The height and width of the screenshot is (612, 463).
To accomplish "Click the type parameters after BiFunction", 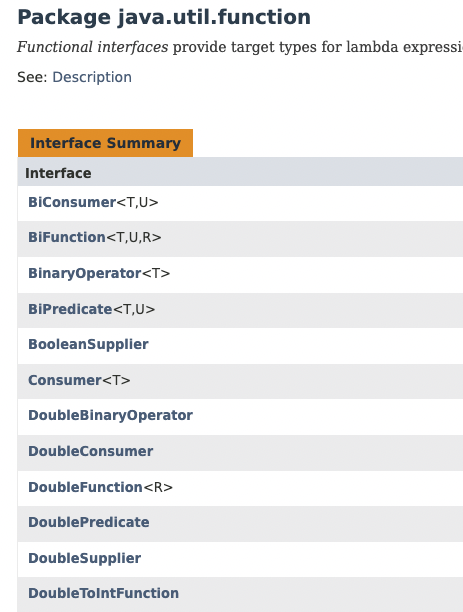I will click(x=134, y=237).
